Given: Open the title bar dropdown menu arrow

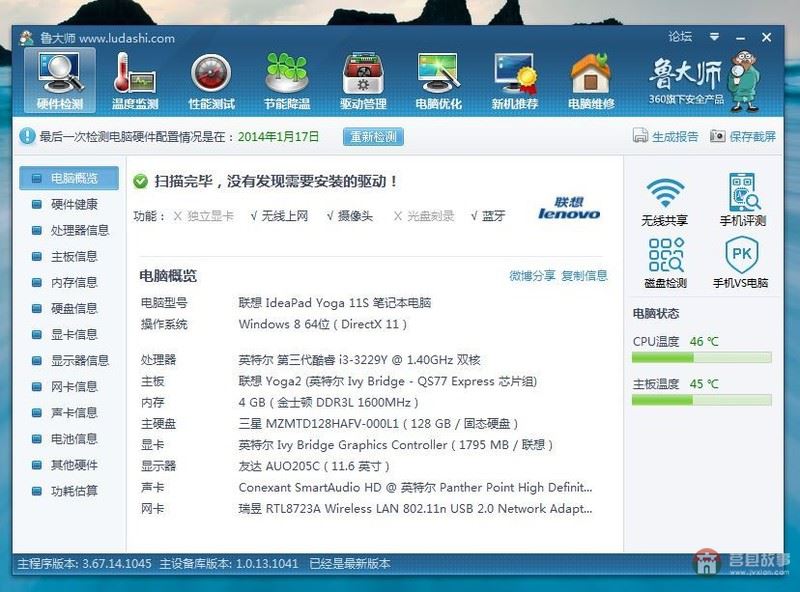Looking at the screenshot, I should tap(714, 37).
